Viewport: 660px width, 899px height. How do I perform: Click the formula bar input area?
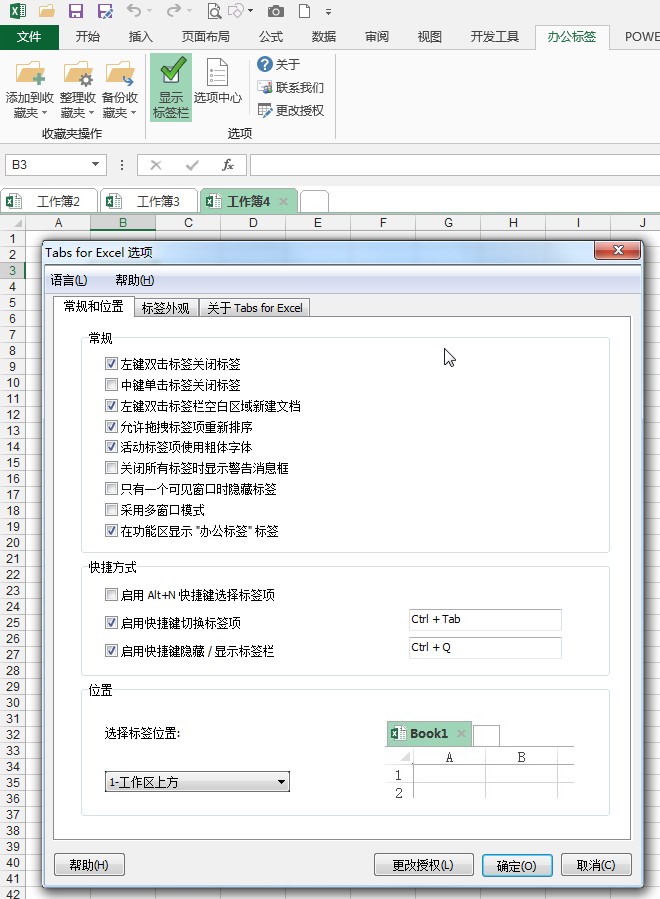pos(455,165)
